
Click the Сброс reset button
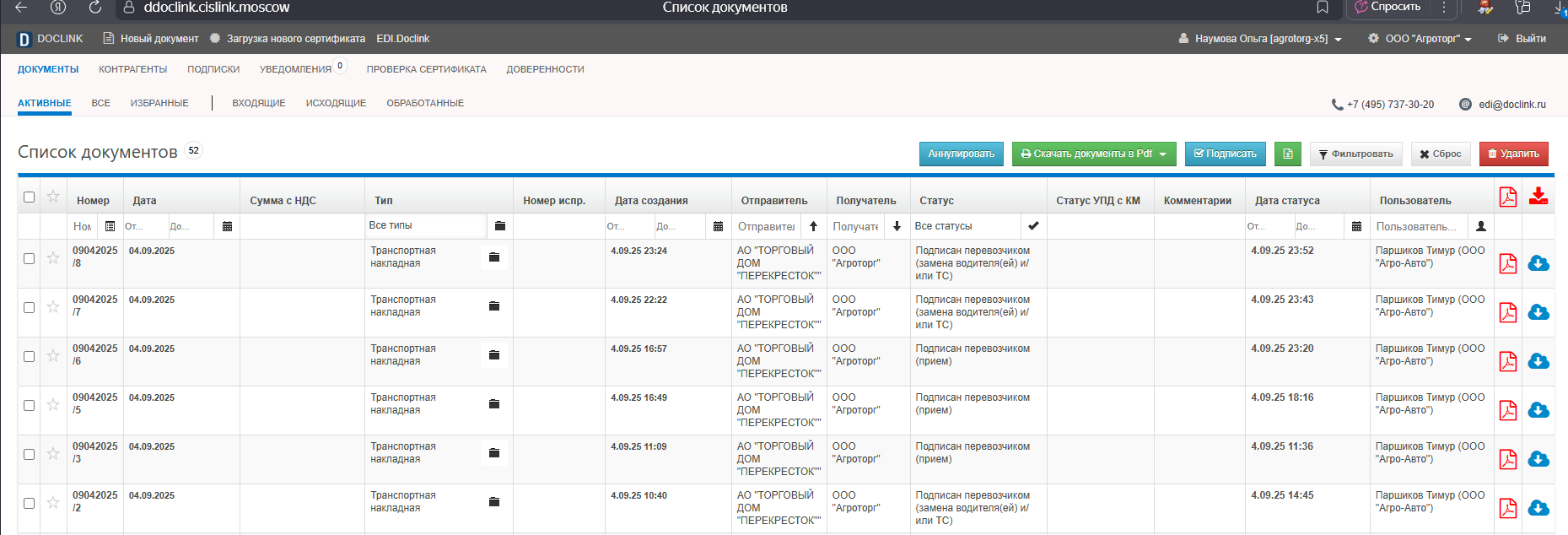(x=1441, y=154)
